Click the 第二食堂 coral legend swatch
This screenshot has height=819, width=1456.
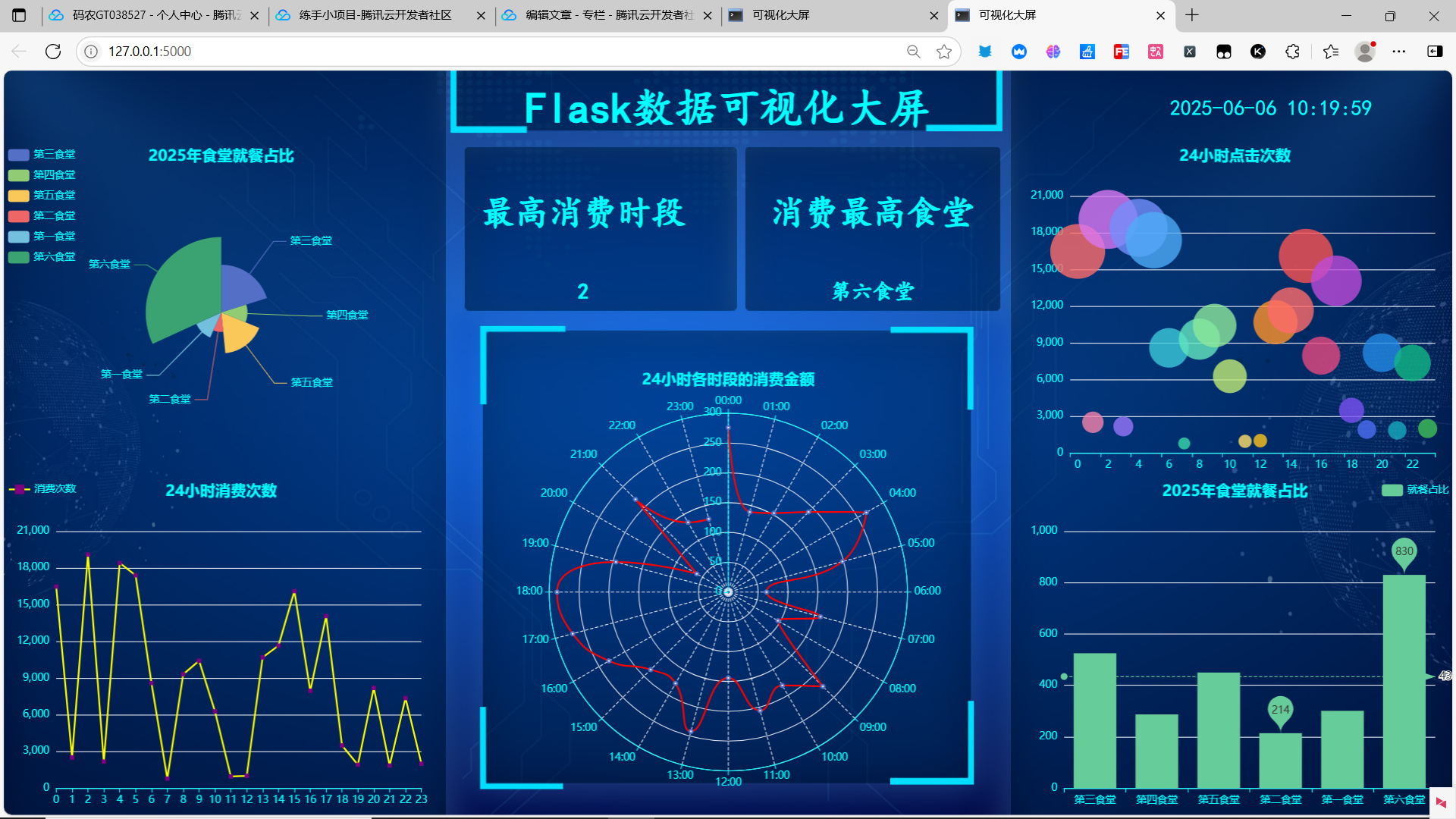click(x=19, y=216)
